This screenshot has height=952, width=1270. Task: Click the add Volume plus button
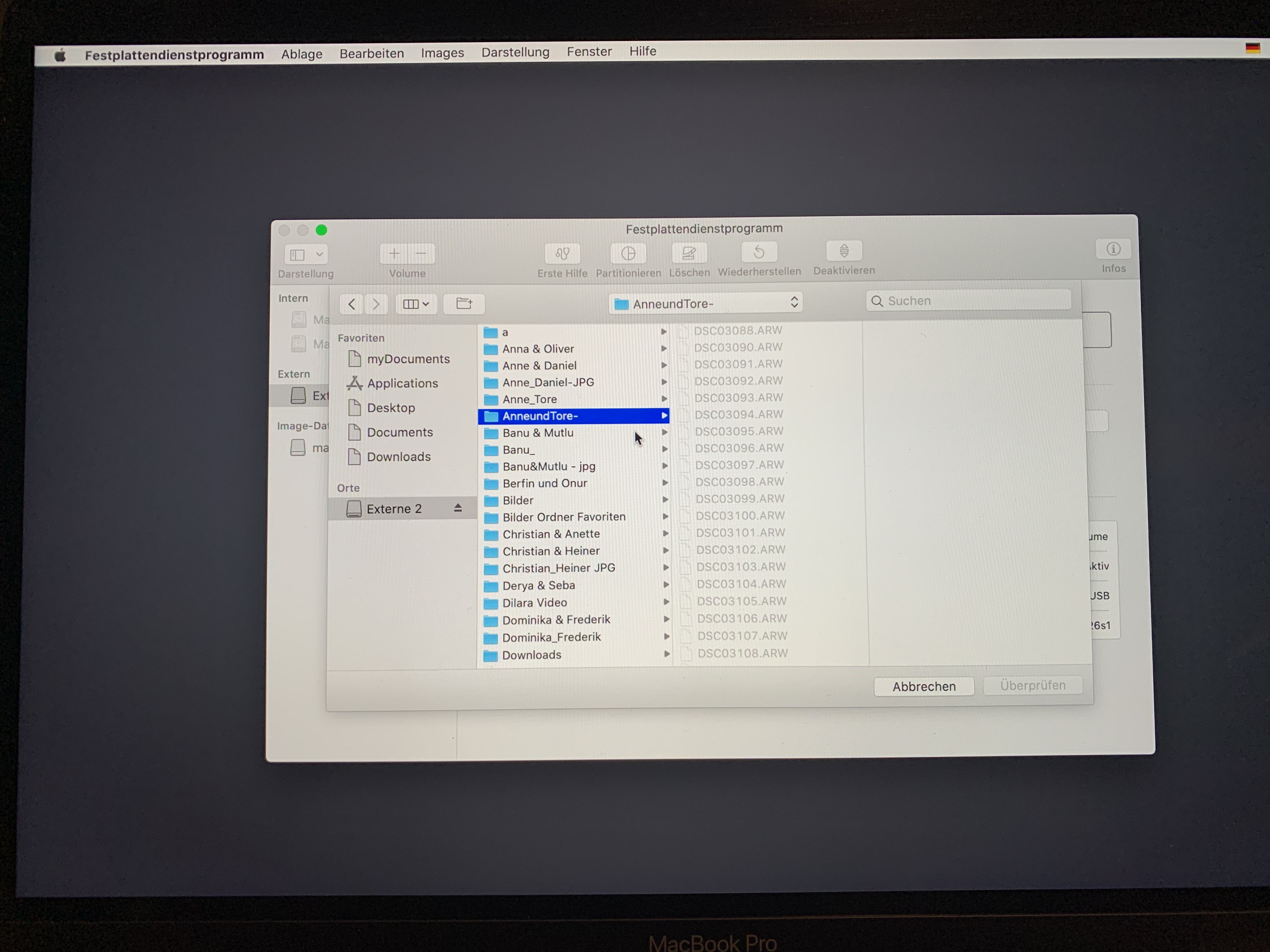[394, 254]
